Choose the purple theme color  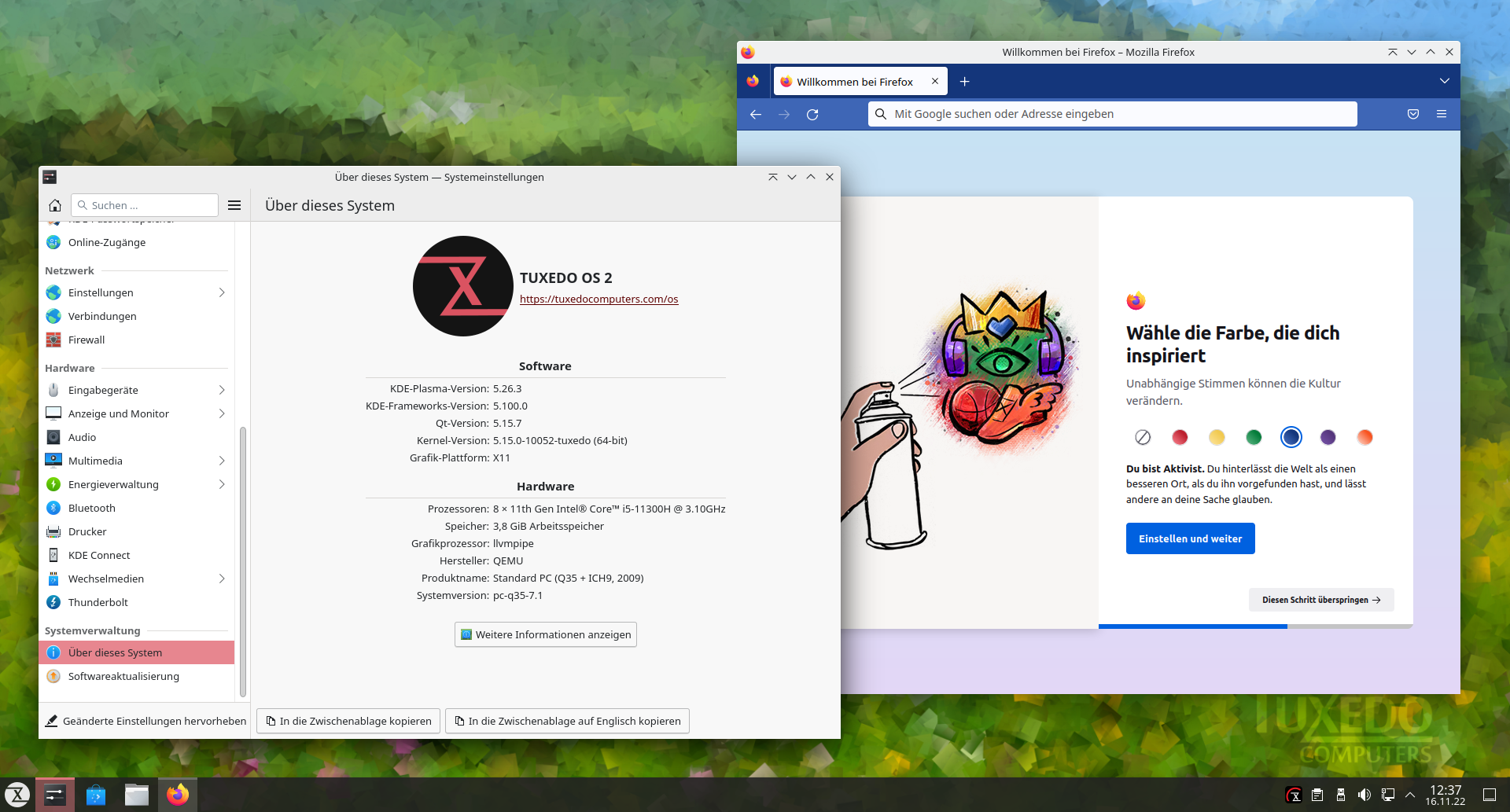[1328, 437]
